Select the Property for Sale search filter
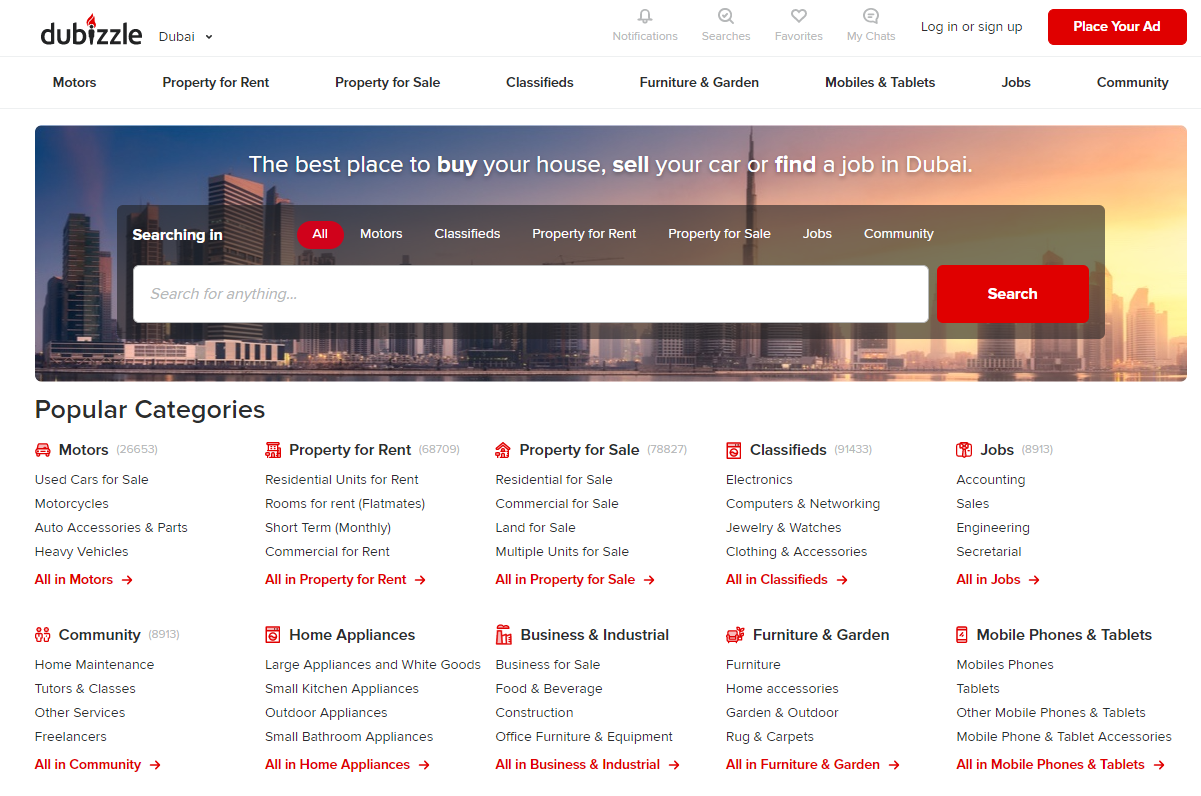This screenshot has width=1201, height=796. 719,234
